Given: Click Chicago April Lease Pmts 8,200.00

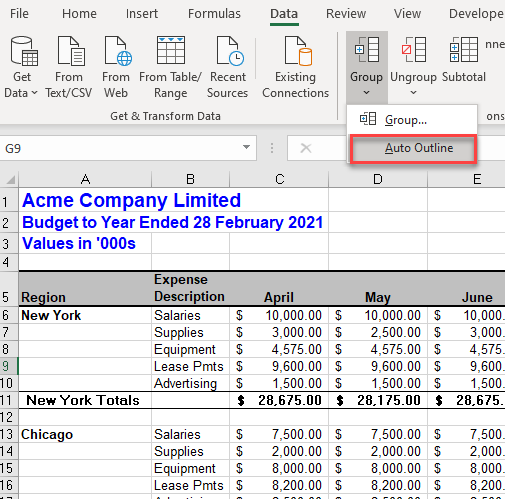Looking at the screenshot, I should tap(279, 485).
